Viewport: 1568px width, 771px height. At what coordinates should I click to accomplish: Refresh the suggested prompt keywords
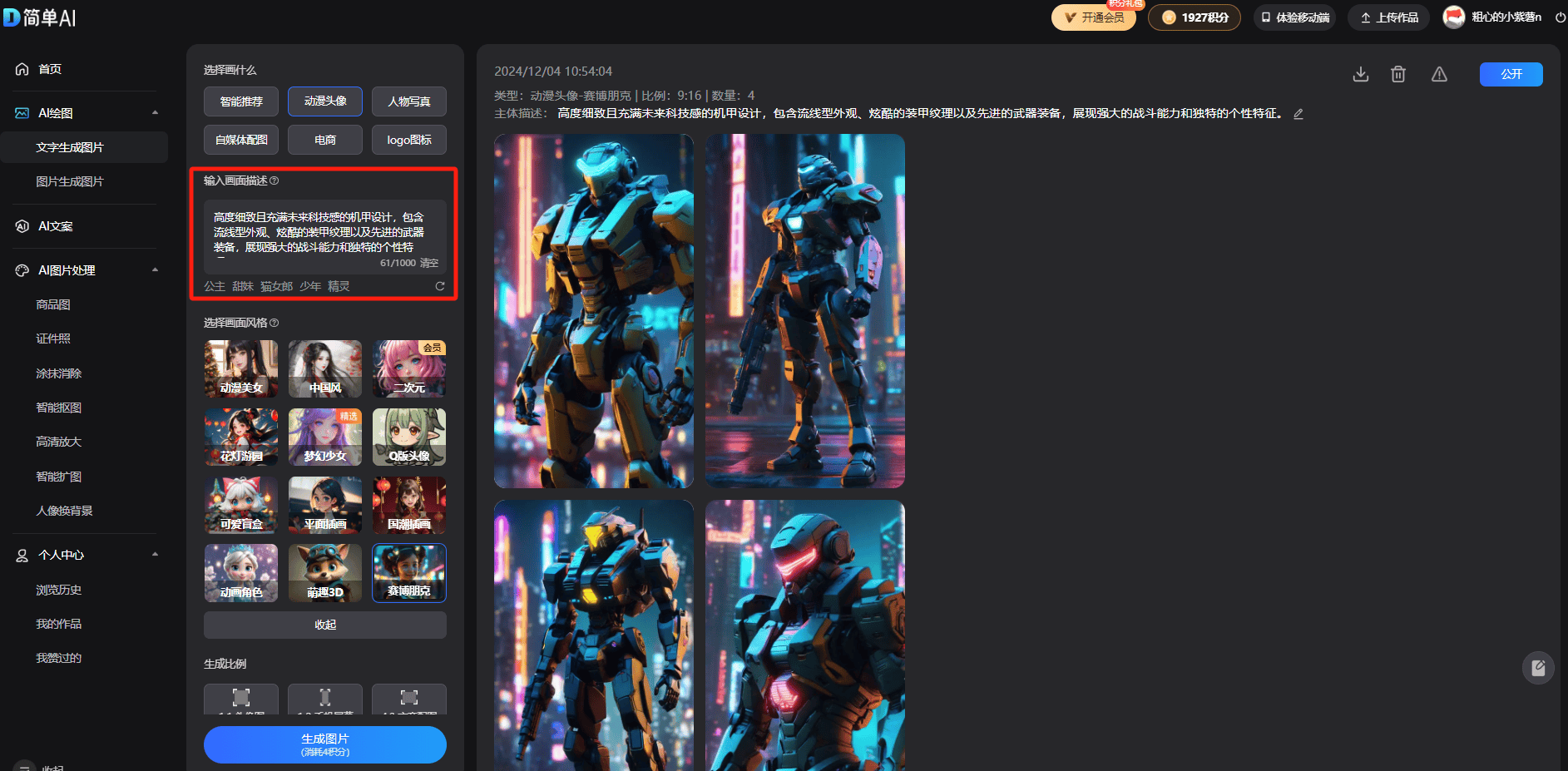click(x=440, y=286)
